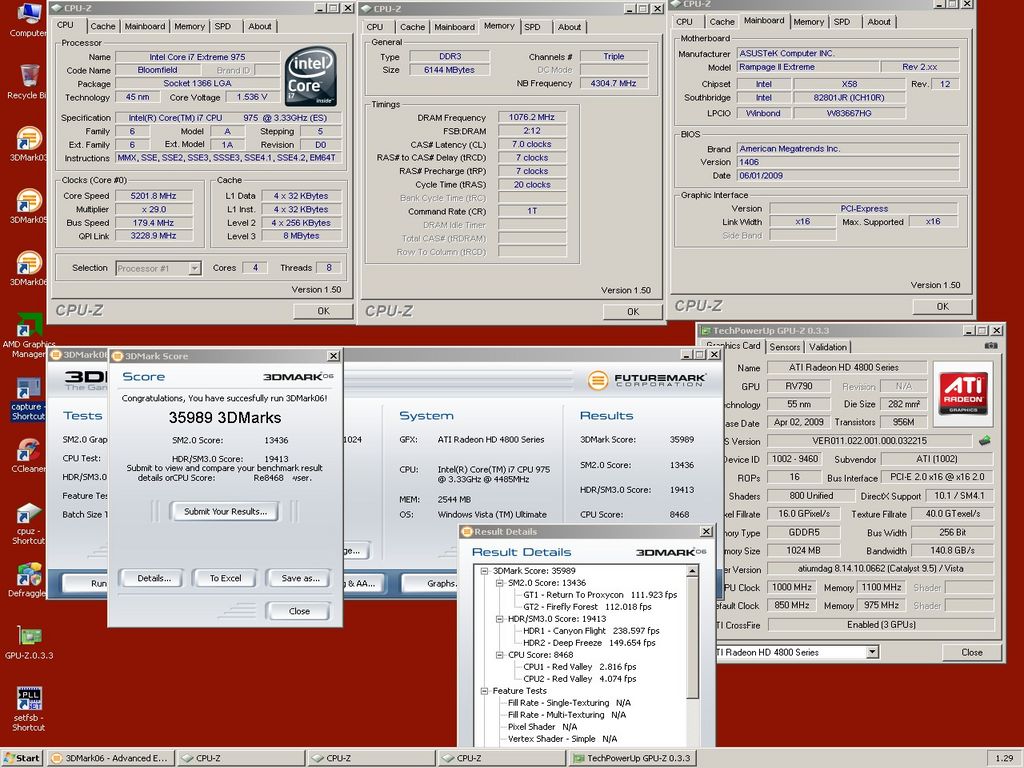Select the CPU tab in the Memory CPU-Z window
Image resolution: width=1024 pixels, height=768 pixels.
pyautogui.click(x=375, y=27)
